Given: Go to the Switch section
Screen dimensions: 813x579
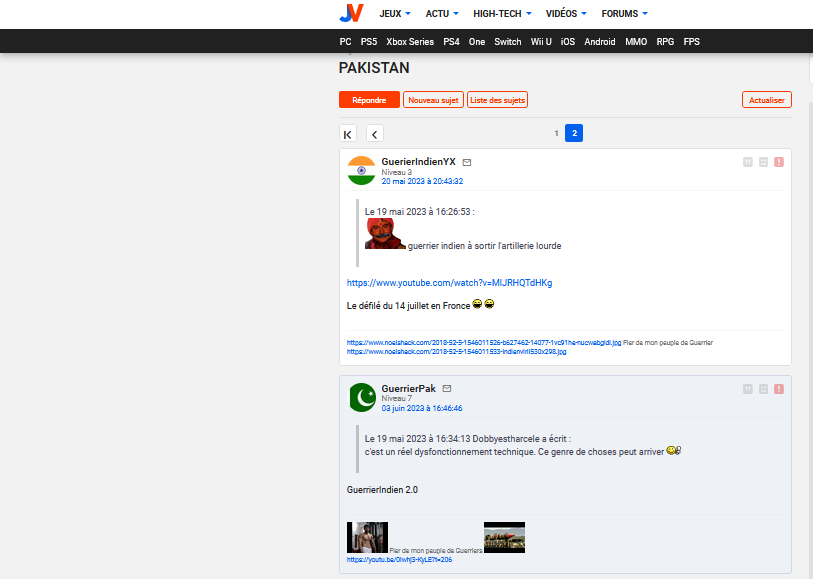Looking at the screenshot, I should (x=508, y=42).
